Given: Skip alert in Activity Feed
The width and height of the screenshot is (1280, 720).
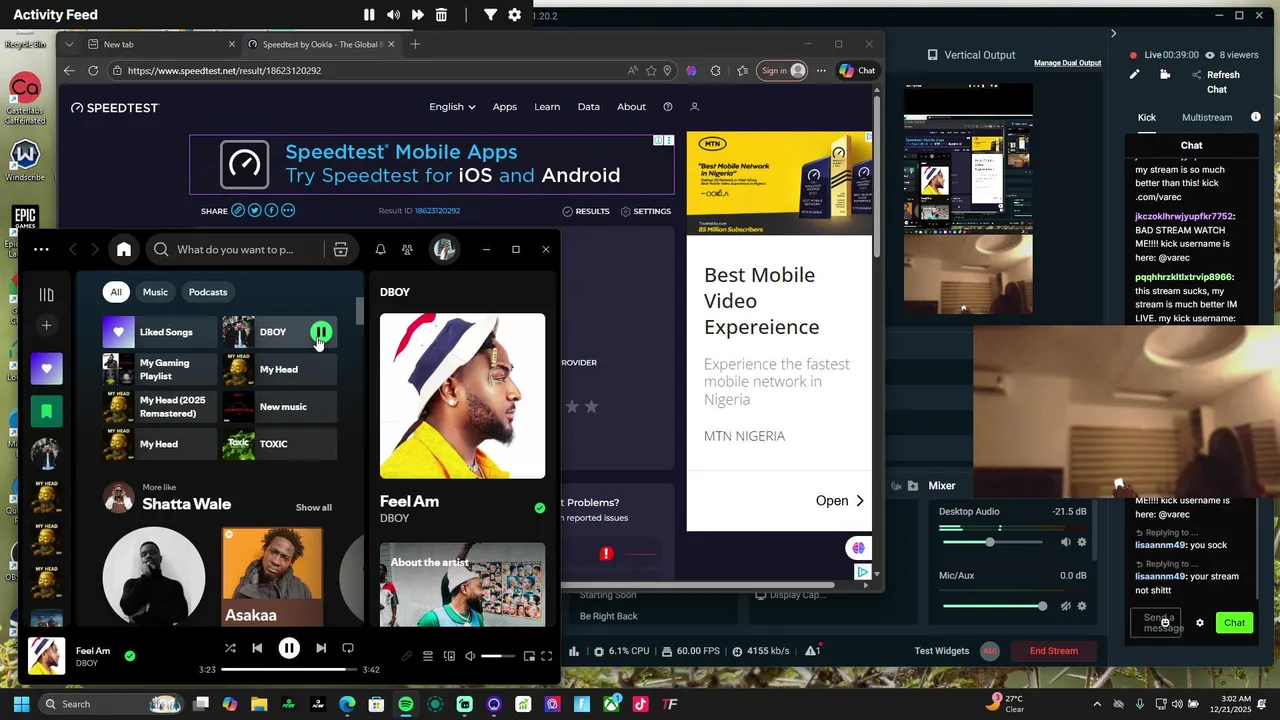Looking at the screenshot, I should coord(417,15).
